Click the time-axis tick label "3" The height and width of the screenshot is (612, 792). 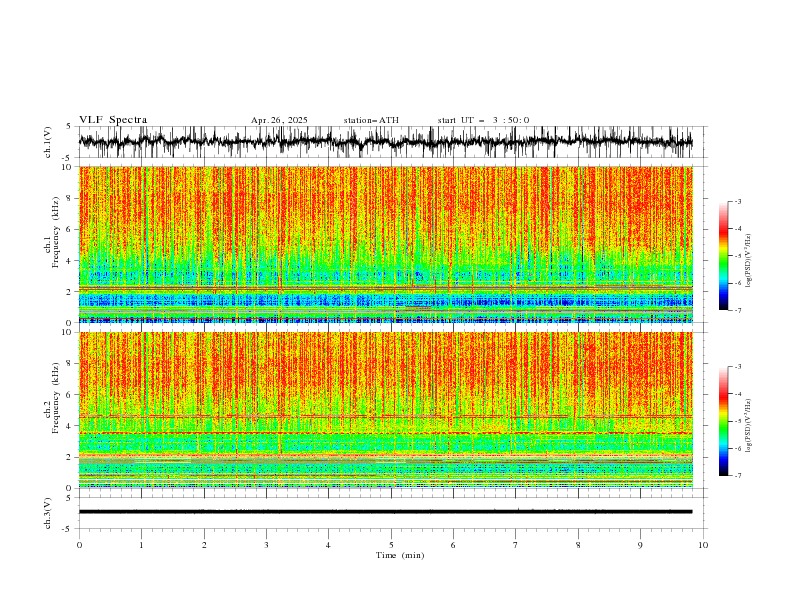click(x=266, y=545)
